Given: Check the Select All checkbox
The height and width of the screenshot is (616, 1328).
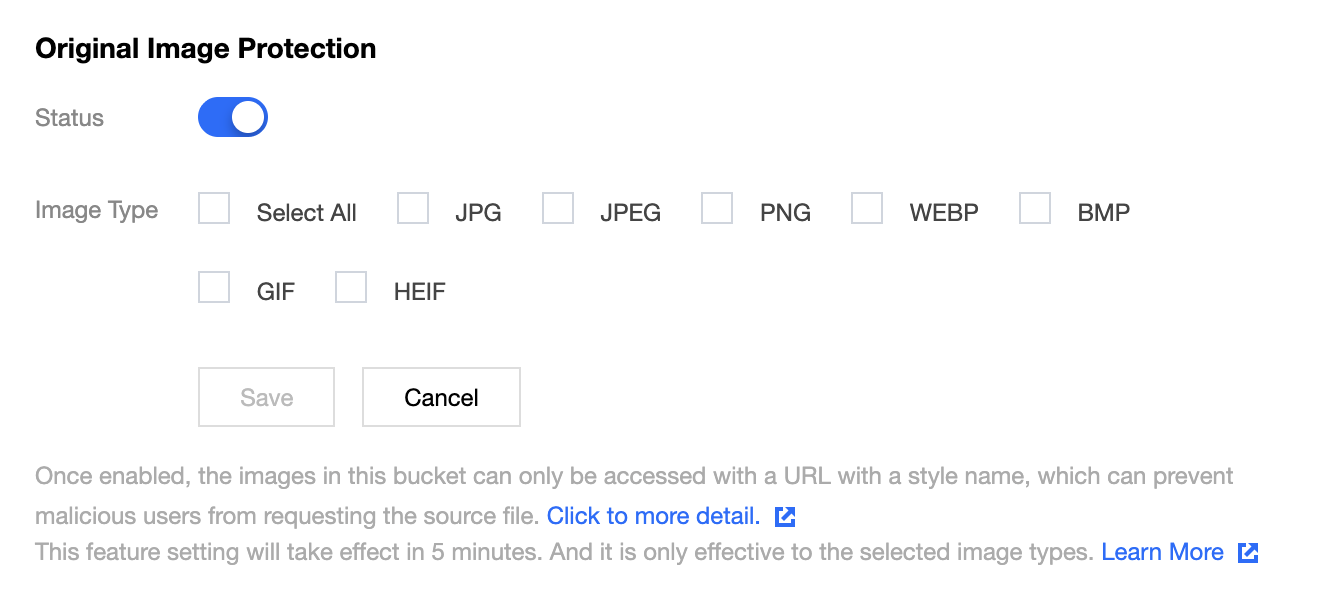Looking at the screenshot, I should point(214,209).
